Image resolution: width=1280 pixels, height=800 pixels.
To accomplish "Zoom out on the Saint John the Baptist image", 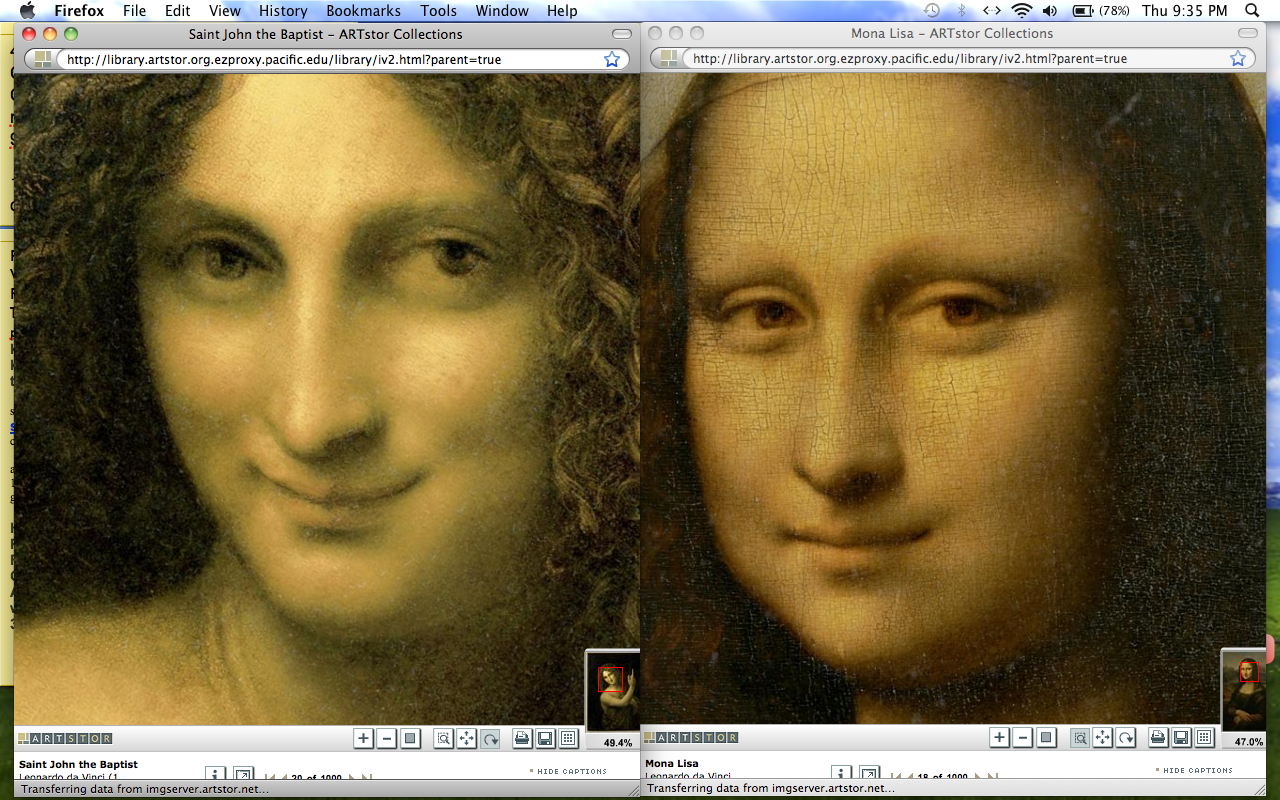I will [x=386, y=738].
